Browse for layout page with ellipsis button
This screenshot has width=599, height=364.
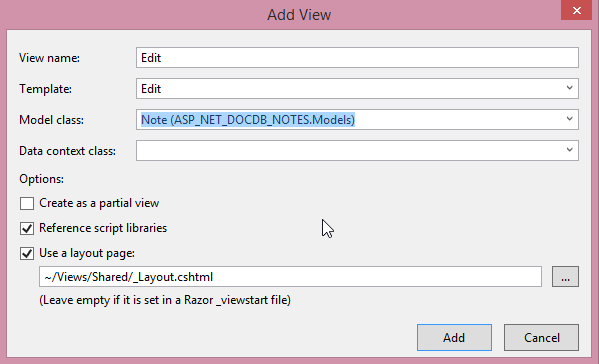[565, 277]
